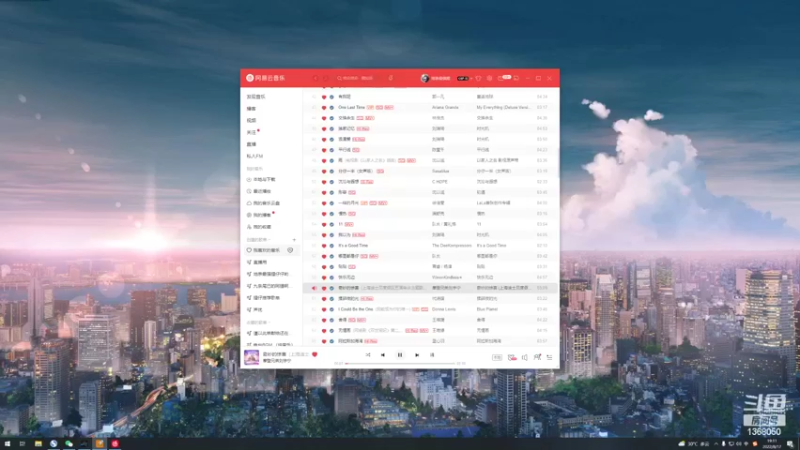Toggle the shuffle play mode icon

[x=367, y=355]
